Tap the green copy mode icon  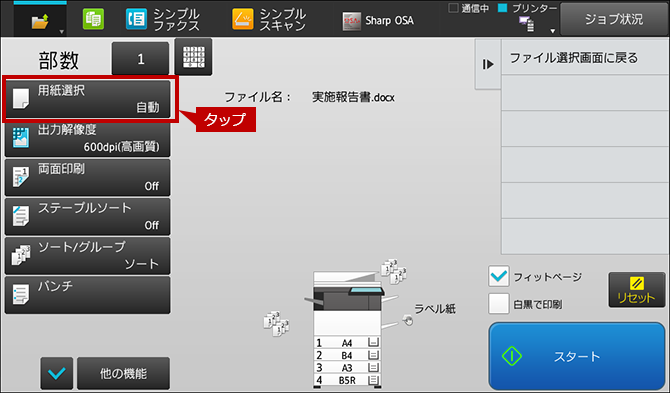(93, 20)
